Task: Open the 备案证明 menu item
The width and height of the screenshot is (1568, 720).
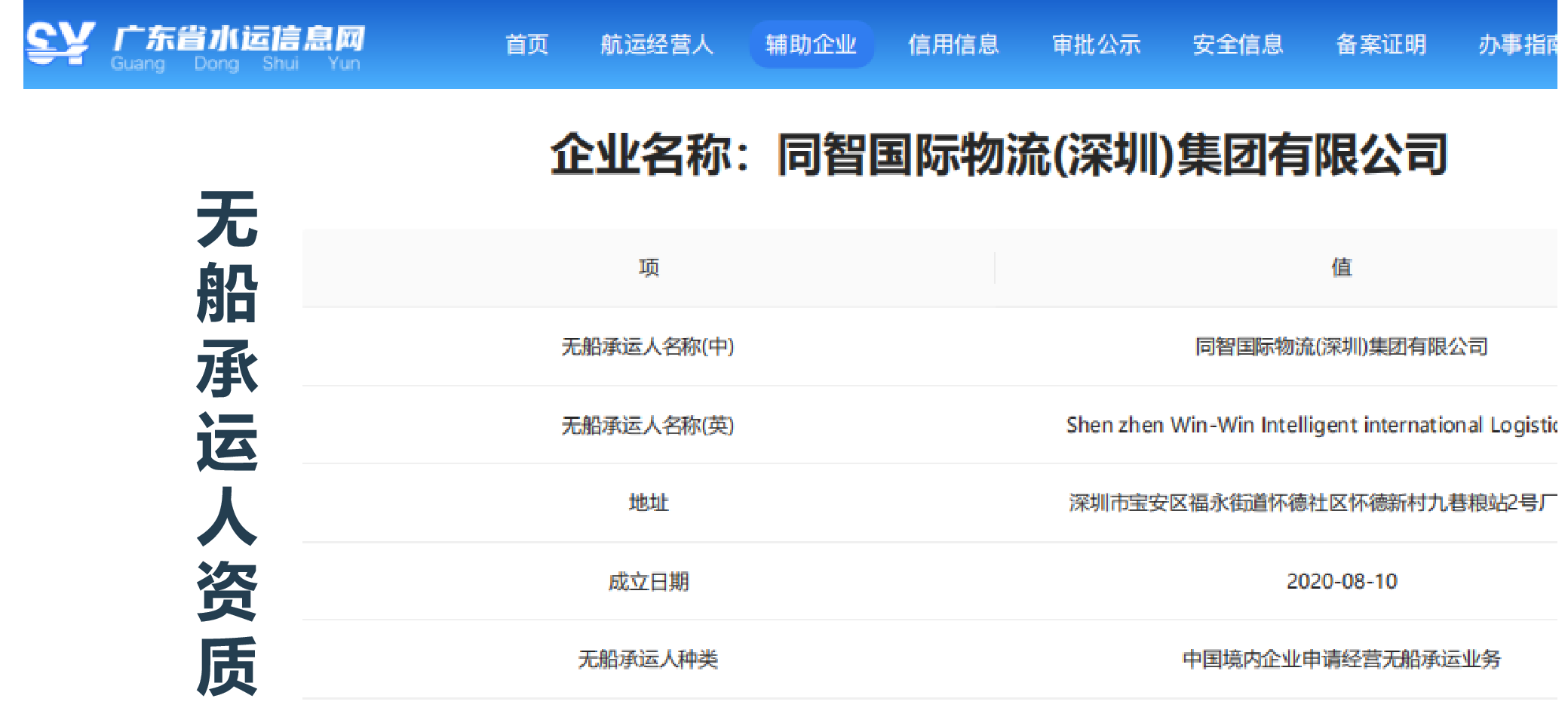Action: point(1381,45)
